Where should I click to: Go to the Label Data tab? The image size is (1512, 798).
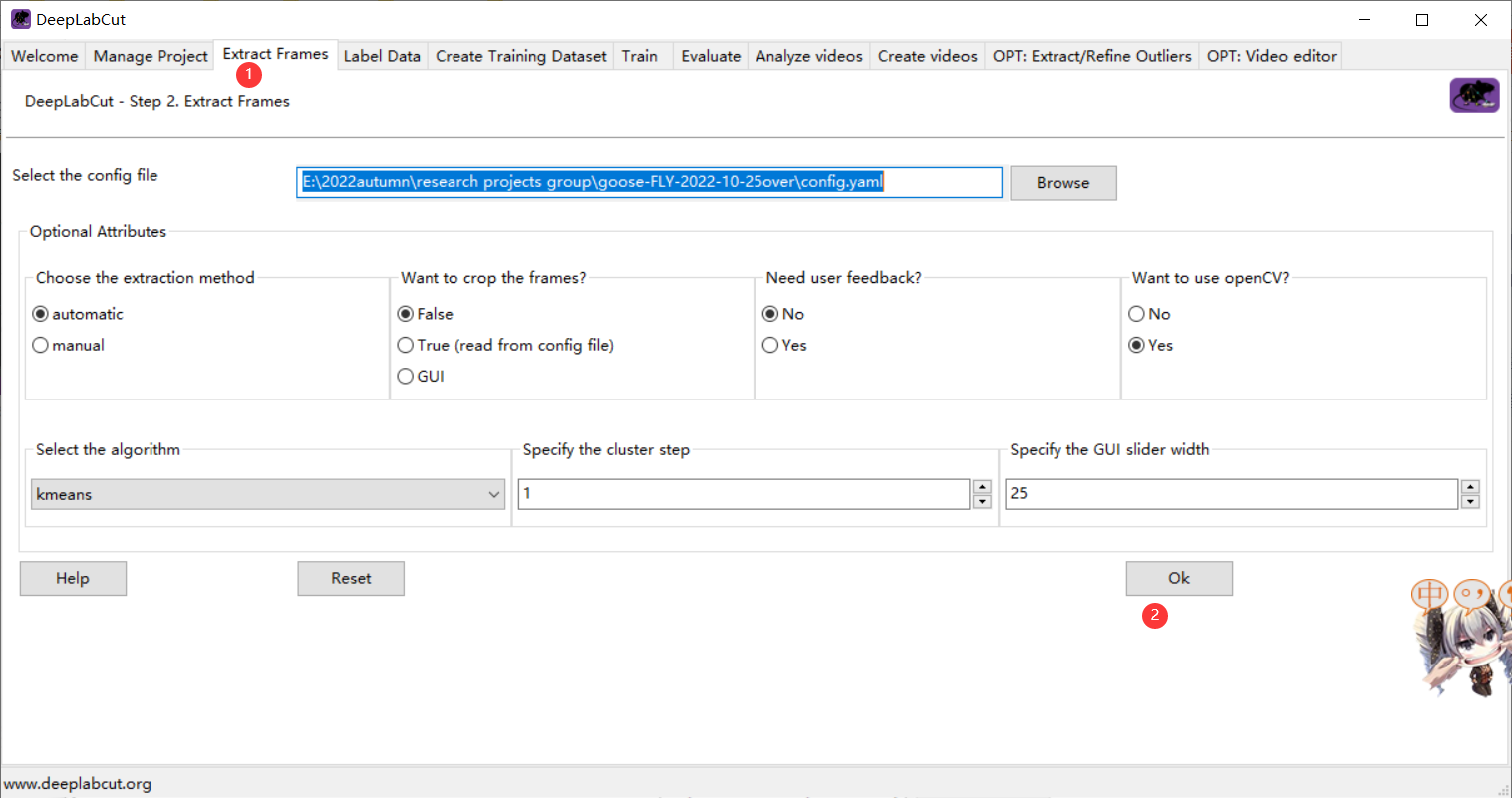point(382,56)
